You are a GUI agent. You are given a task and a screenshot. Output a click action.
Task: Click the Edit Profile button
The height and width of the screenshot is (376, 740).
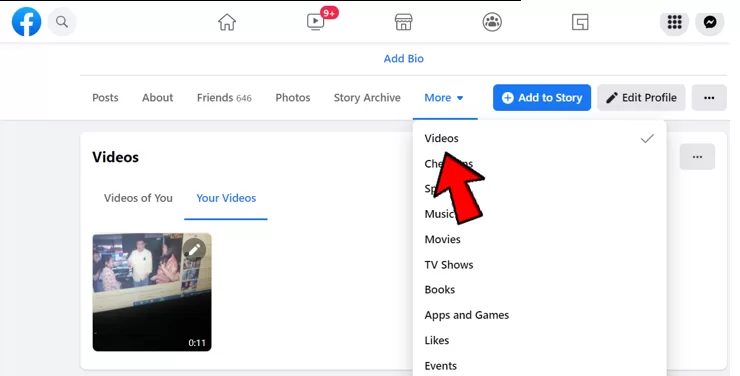click(x=641, y=98)
